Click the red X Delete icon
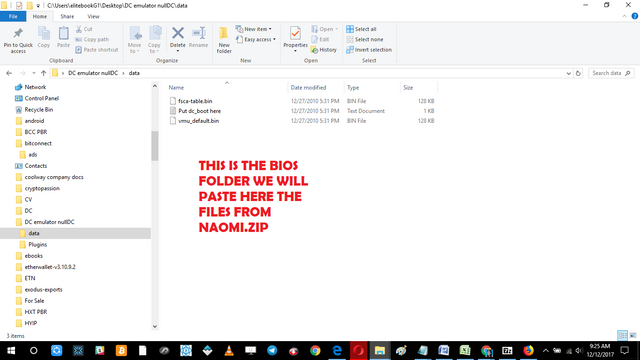The width and height of the screenshot is (640, 360). pos(178,33)
